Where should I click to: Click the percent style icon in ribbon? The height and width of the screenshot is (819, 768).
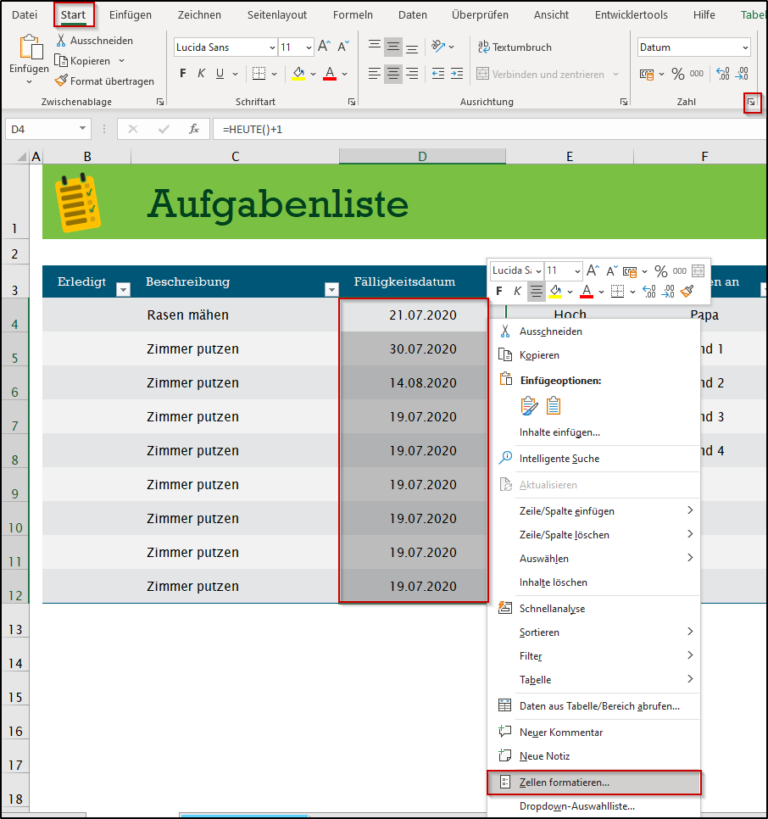click(x=678, y=73)
